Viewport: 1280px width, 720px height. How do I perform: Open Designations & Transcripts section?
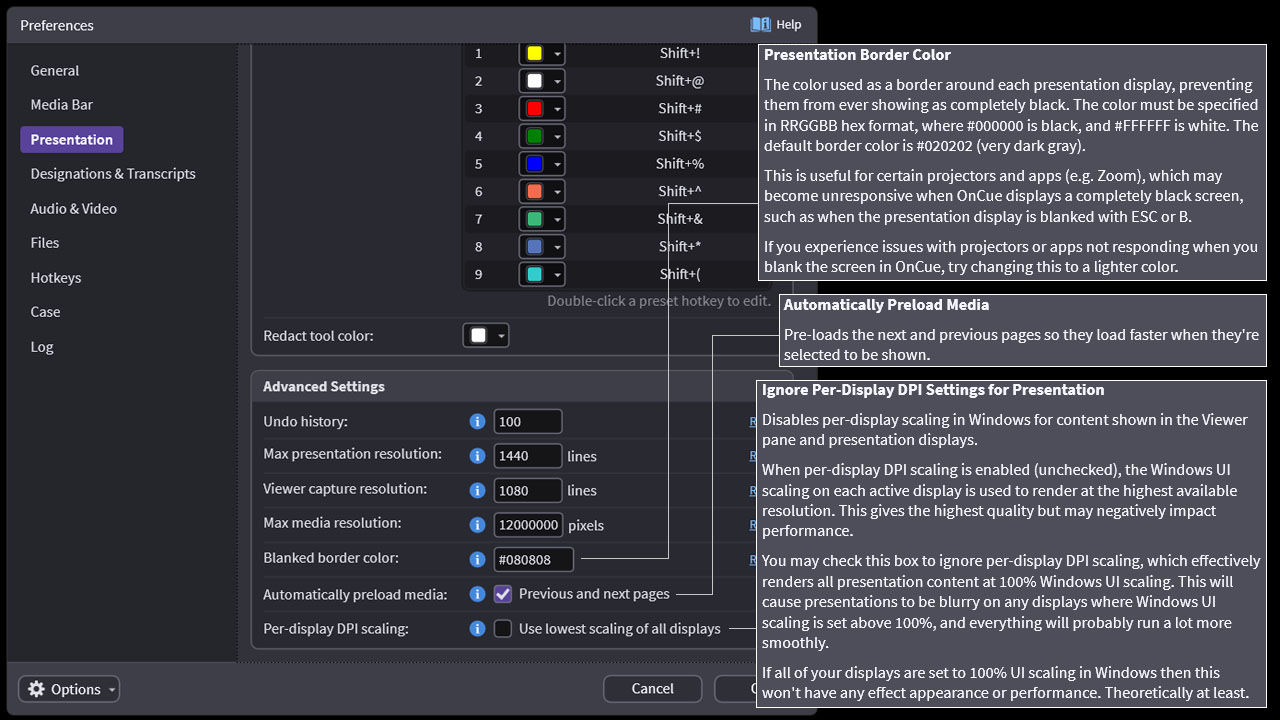113,174
